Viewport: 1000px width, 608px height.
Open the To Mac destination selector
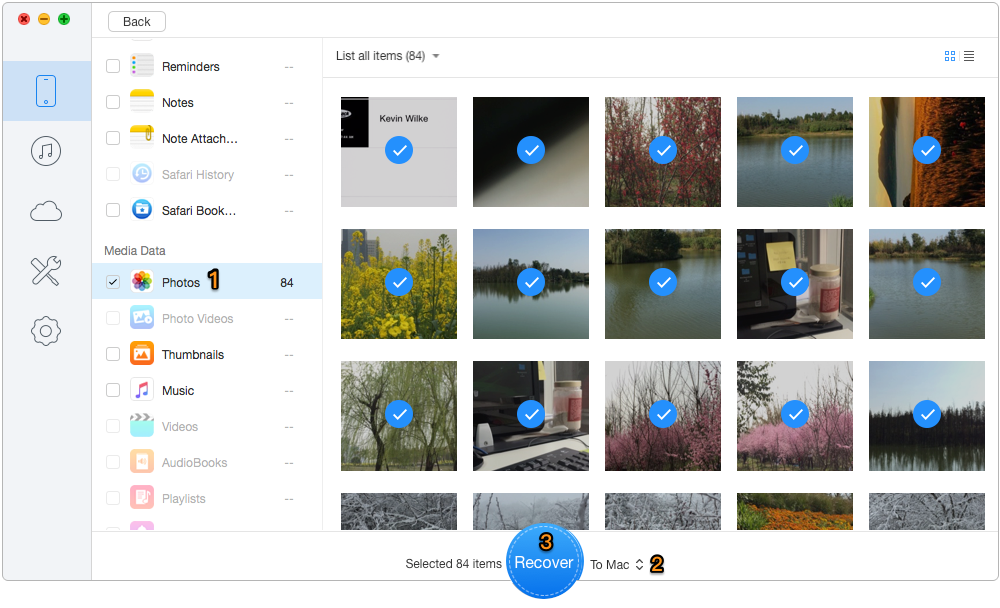click(x=617, y=565)
